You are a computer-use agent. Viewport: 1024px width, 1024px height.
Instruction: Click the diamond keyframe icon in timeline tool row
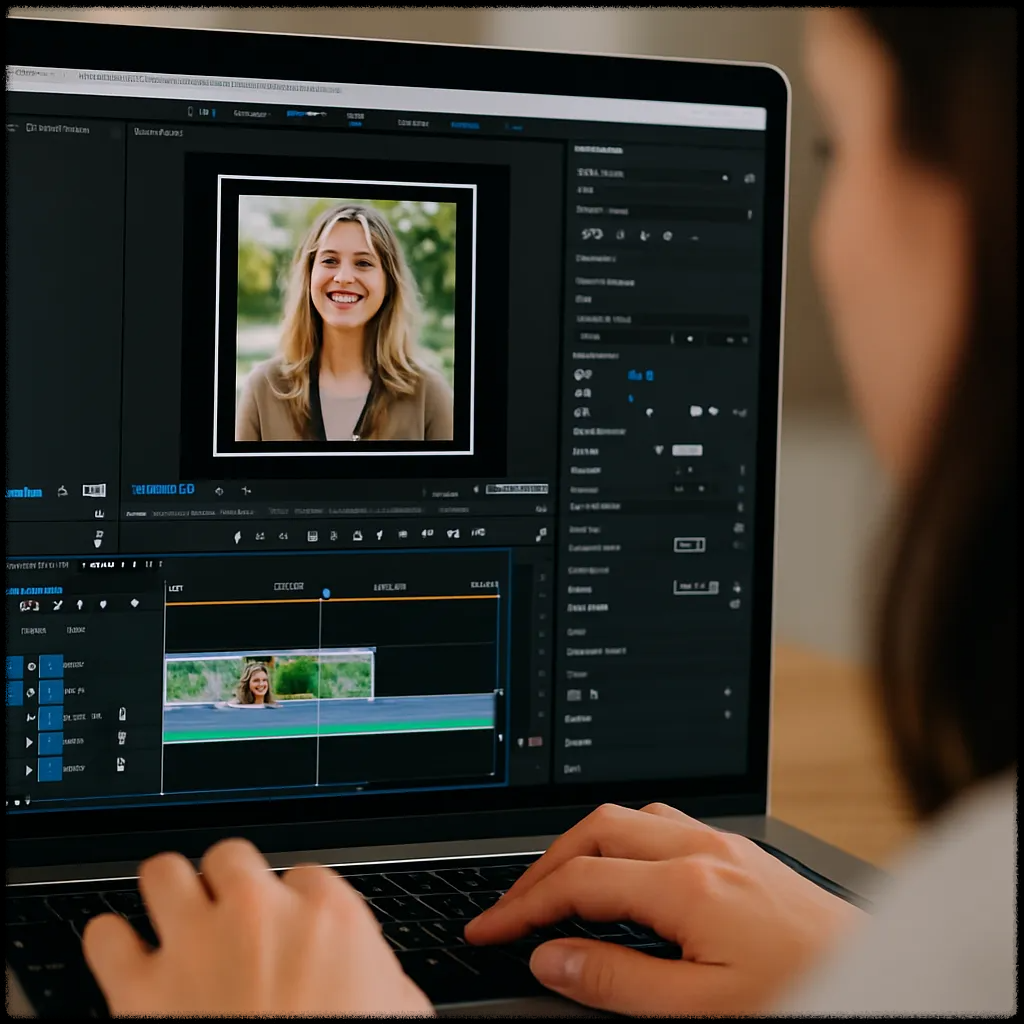click(135, 603)
